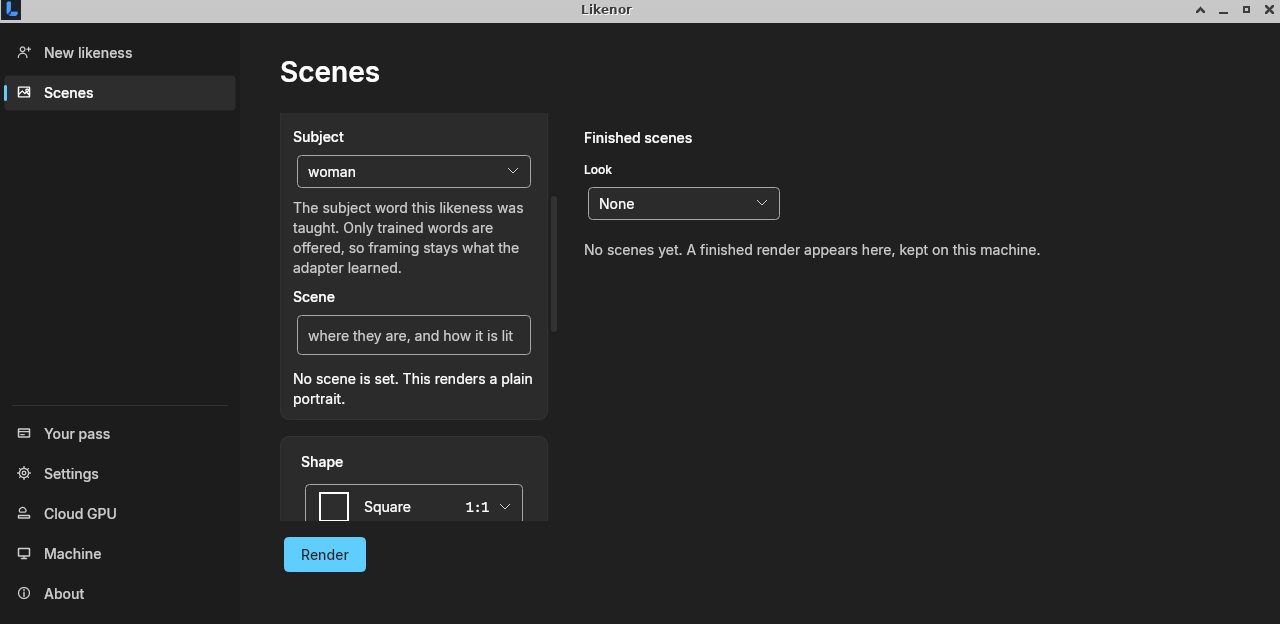Click the Scenes picture icon
The height and width of the screenshot is (624, 1280).
(24, 92)
